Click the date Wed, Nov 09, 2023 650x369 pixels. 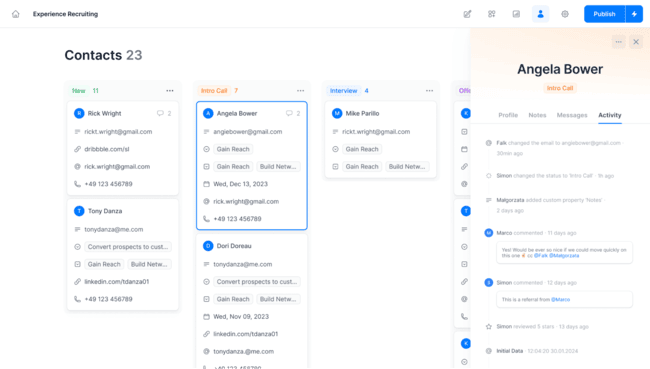(x=241, y=317)
